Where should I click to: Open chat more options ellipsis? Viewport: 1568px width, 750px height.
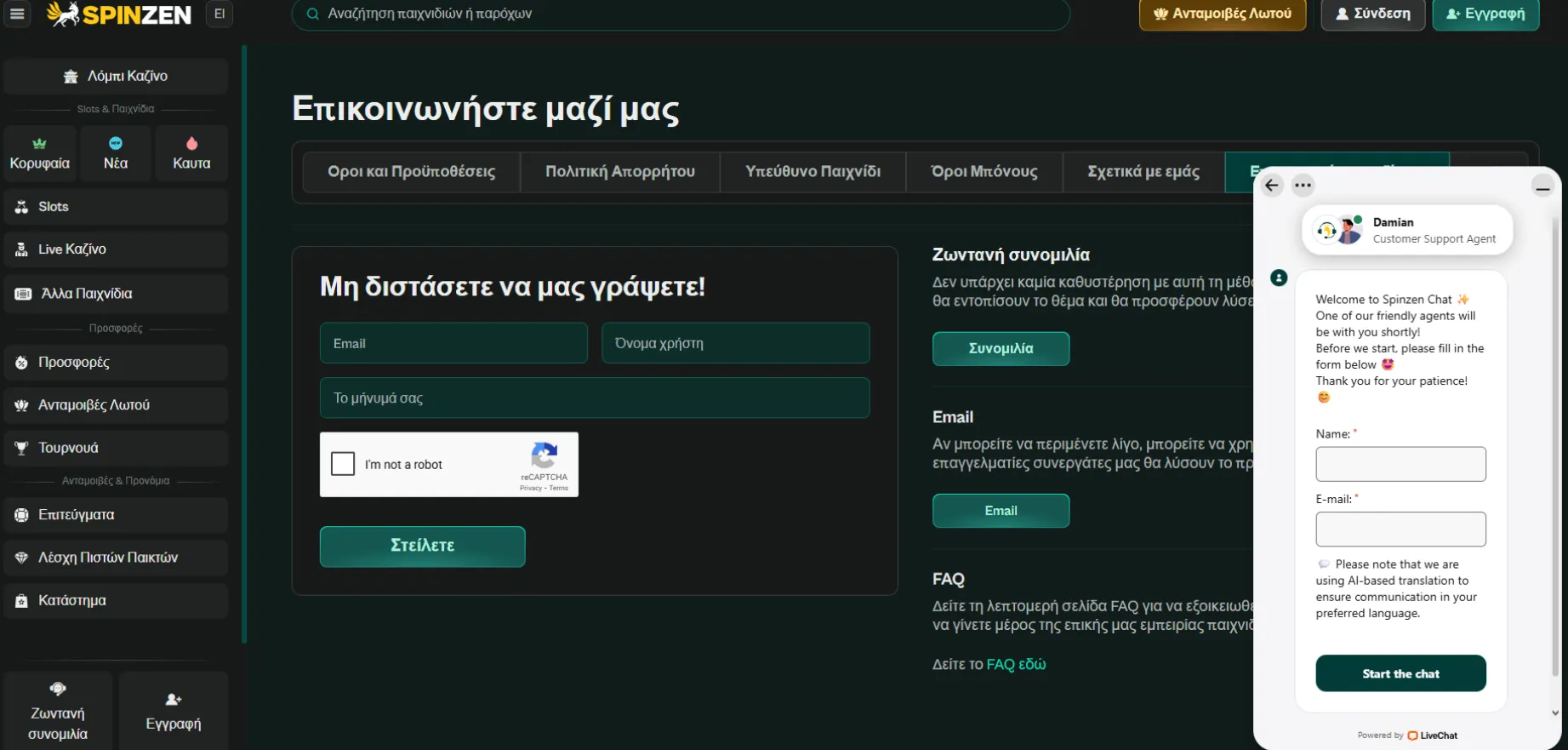1303,185
